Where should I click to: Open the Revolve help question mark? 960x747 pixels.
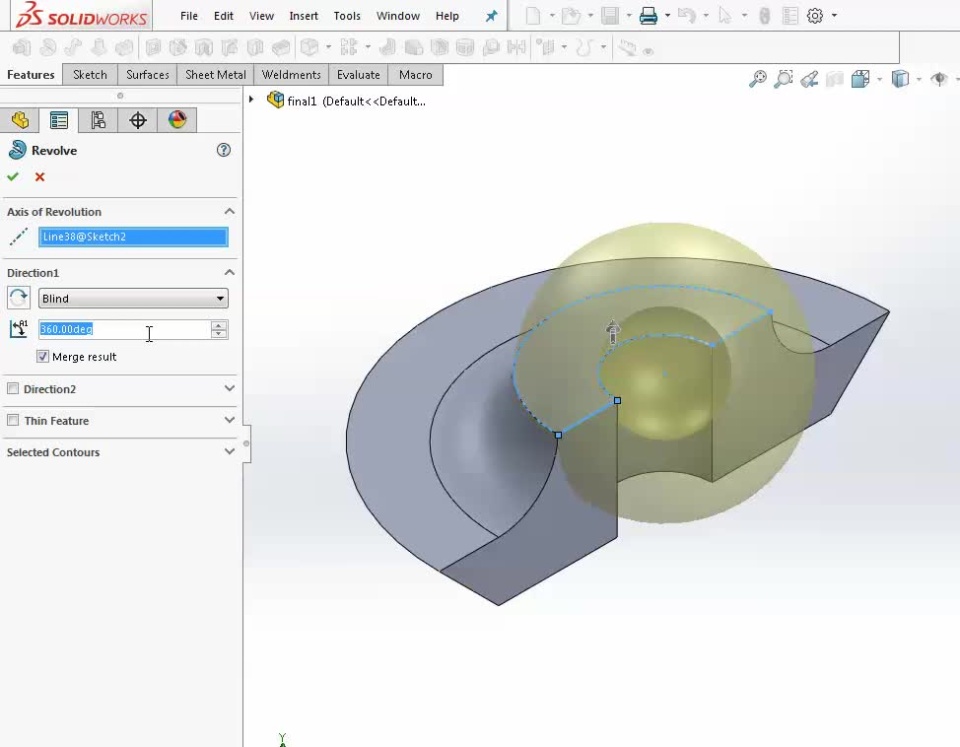[x=223, y=150]
